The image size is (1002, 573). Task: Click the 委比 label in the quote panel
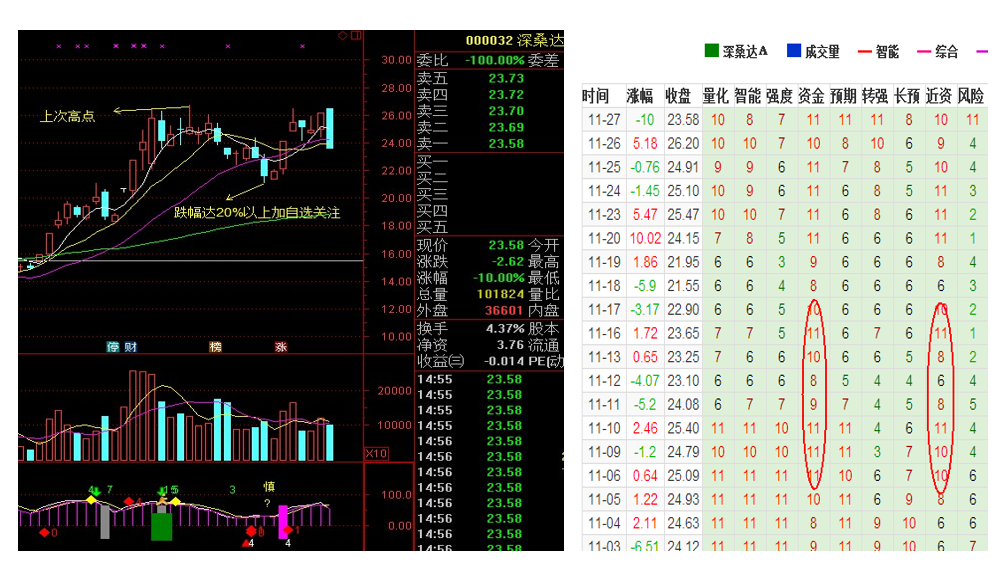click(x=433, y=60)
